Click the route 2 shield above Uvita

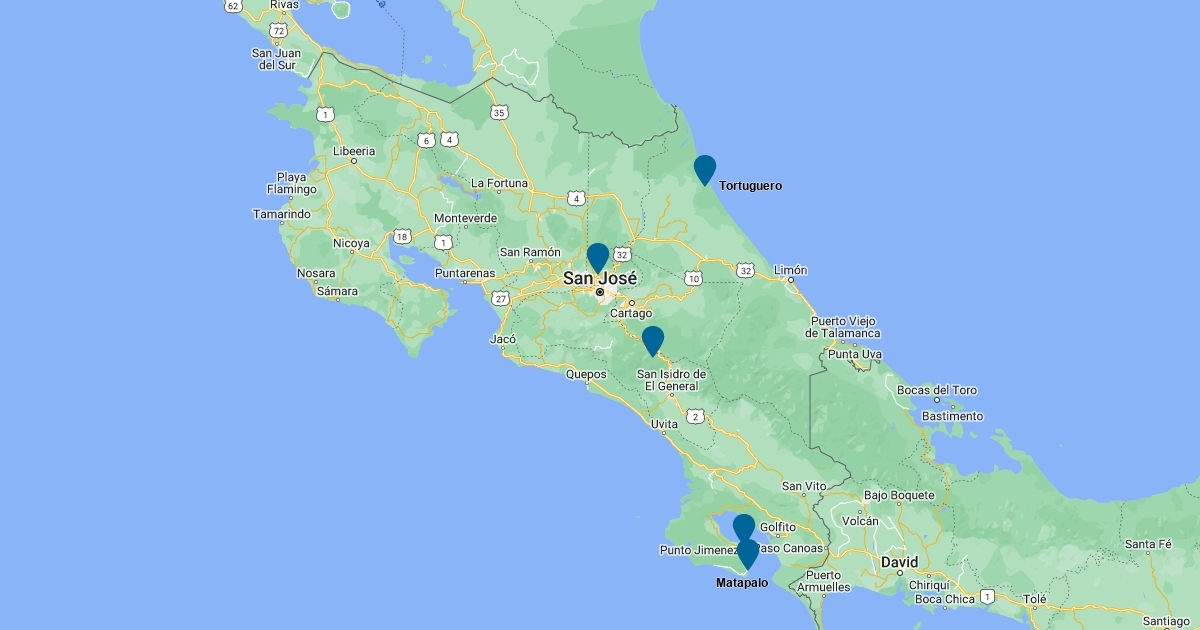[x=696, y=416]
